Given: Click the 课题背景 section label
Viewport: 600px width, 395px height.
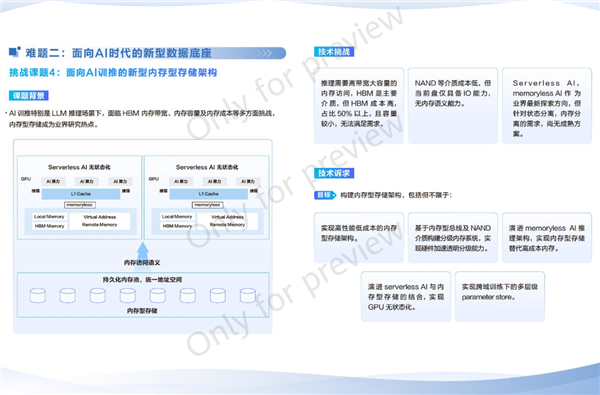Looking at the screenshot, I should click(x=29, y=95).
